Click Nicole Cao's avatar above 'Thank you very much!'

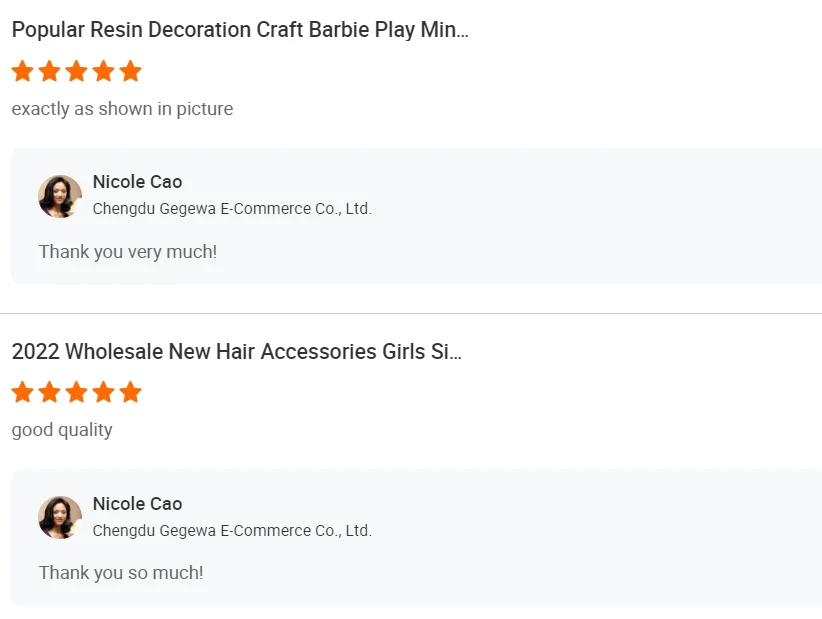(60, 196)
